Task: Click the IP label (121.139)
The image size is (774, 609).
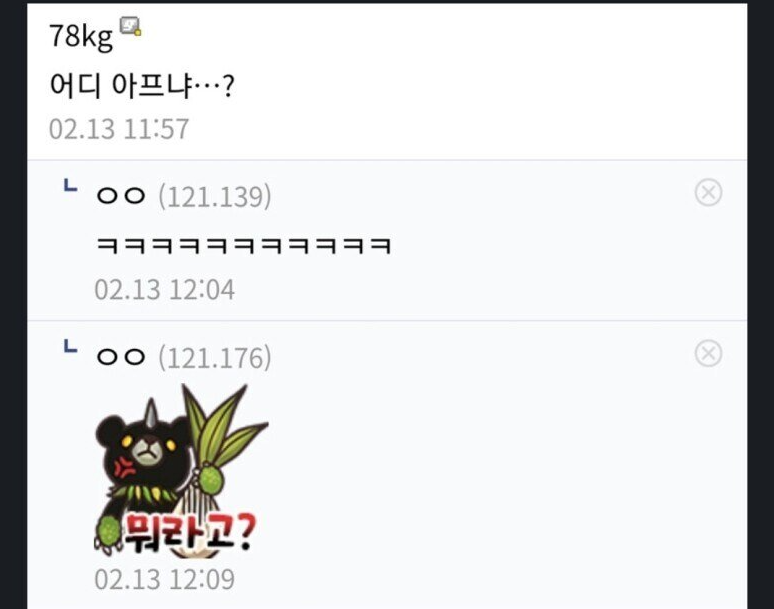Action: 215,196
